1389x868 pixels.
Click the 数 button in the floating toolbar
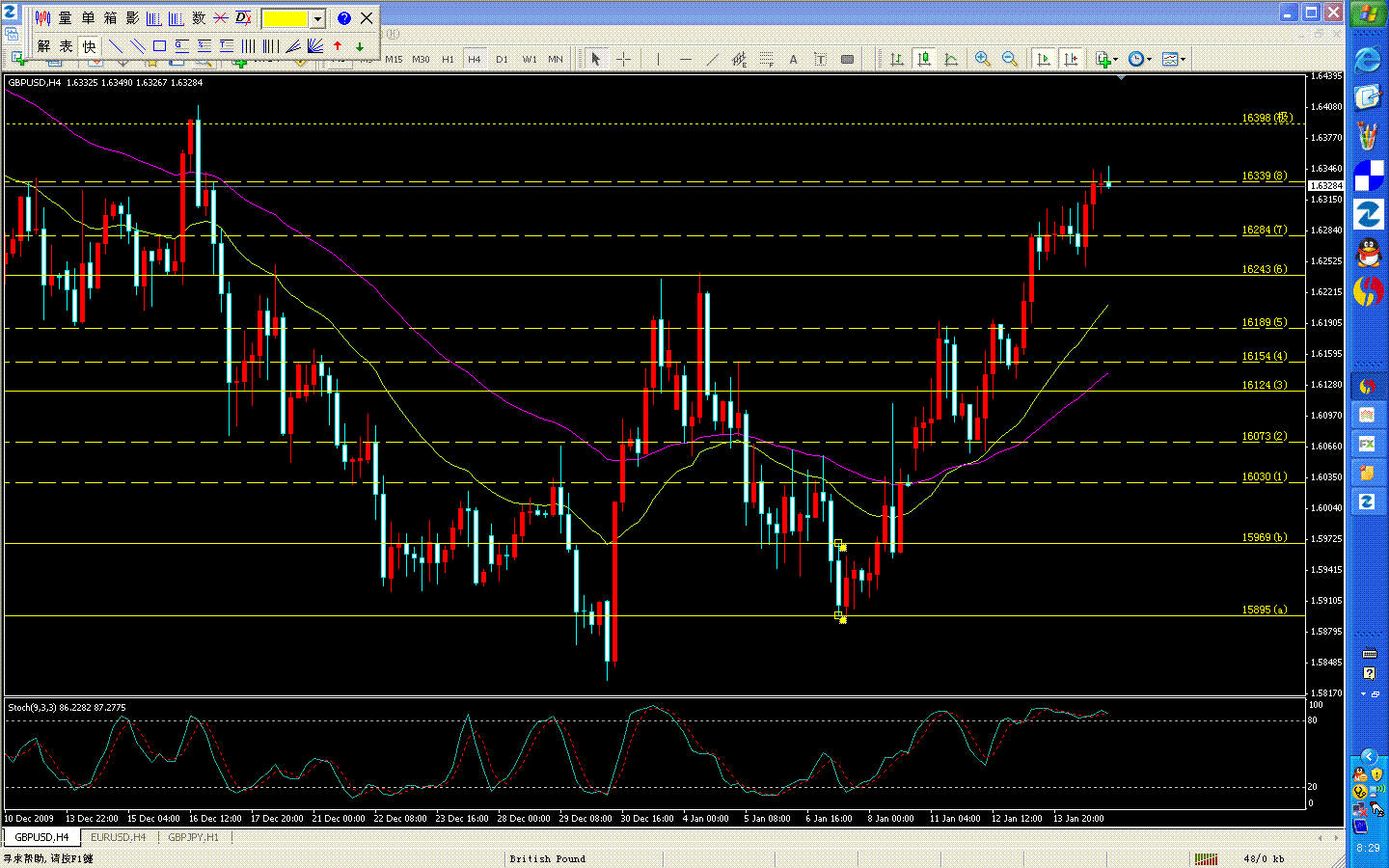(x=199, y=18)
